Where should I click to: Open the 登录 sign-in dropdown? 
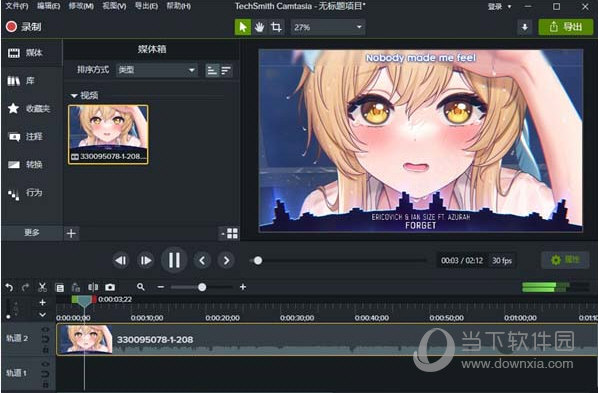click(499, 6)
